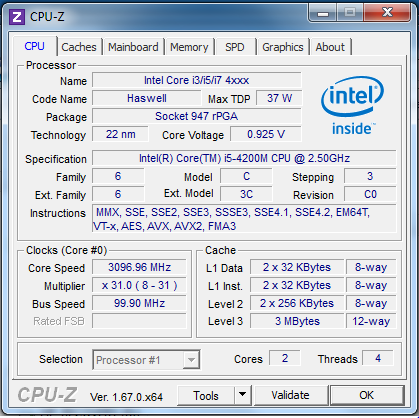This screenshot has height=418, width=419.
Task: Select the CPU tab
Action: click(34, 46)
